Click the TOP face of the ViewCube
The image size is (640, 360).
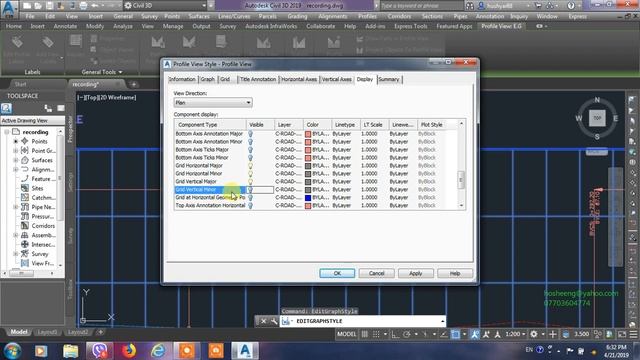(x=597, y=118)
